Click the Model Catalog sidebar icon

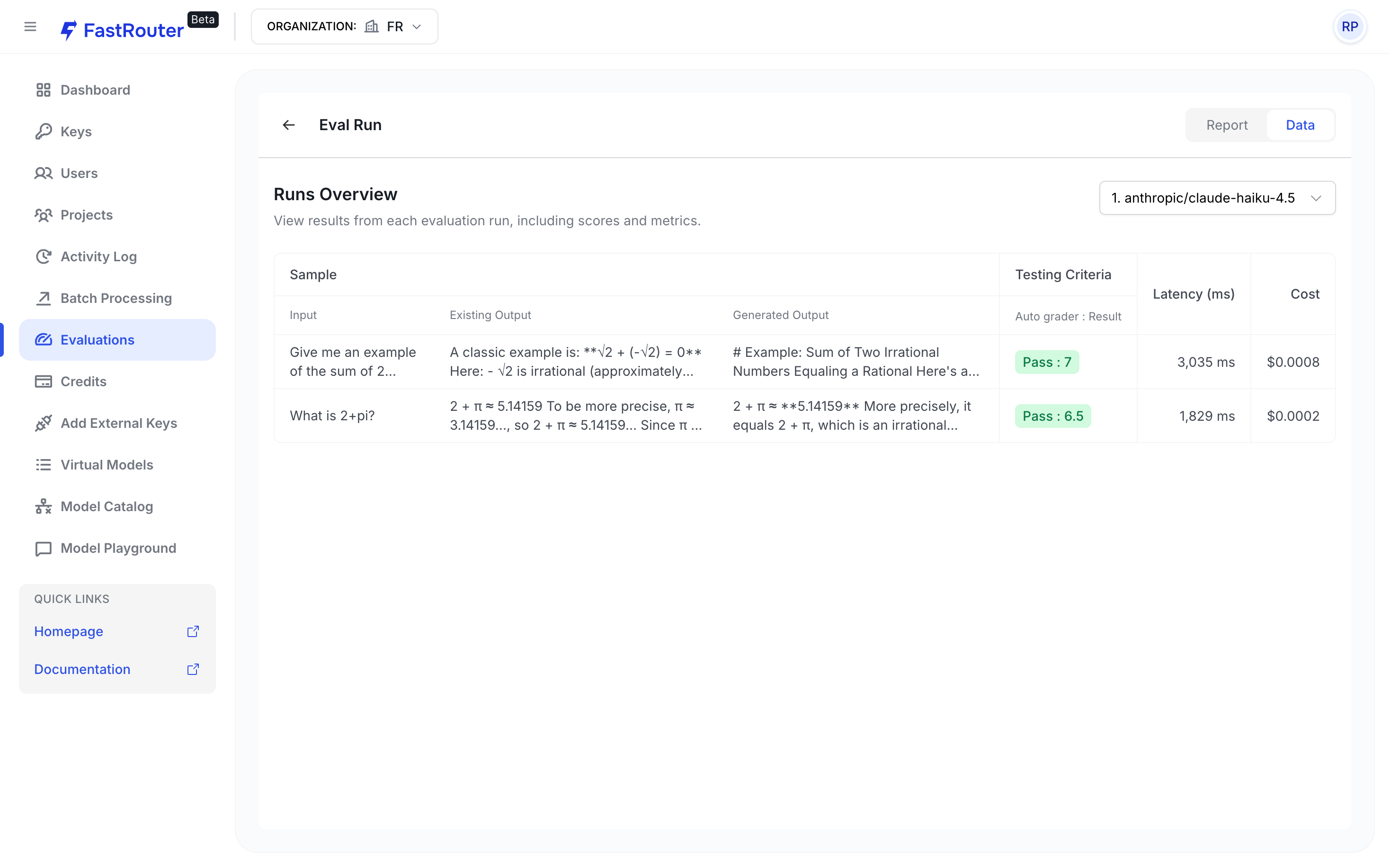(43, 506)
